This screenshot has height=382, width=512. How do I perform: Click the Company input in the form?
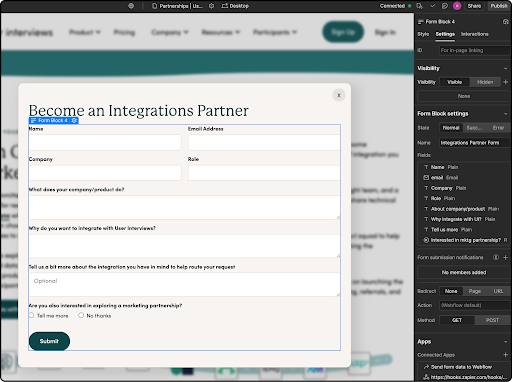(105, 173)
